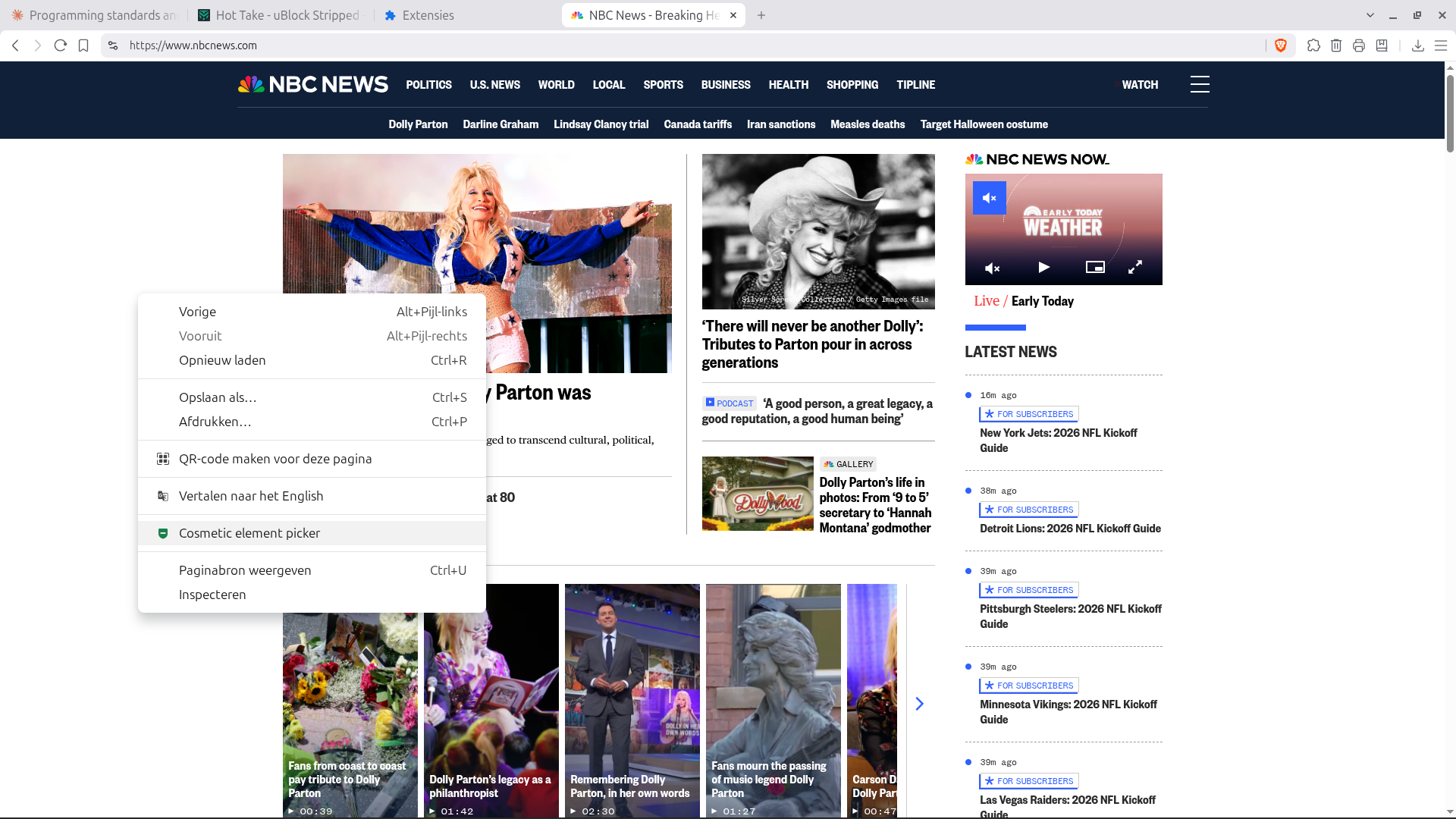
Task: Go back using the browser back arrow
Action: pyautogui.click(x=15, y=45)
